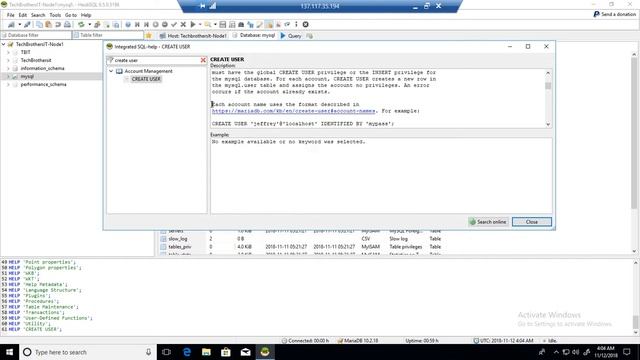Image resolution: width=640 pixels, height=360 pixels.
Task: Click the black circle X icon ending the toolbar
Action: click(x=305, y=24)
